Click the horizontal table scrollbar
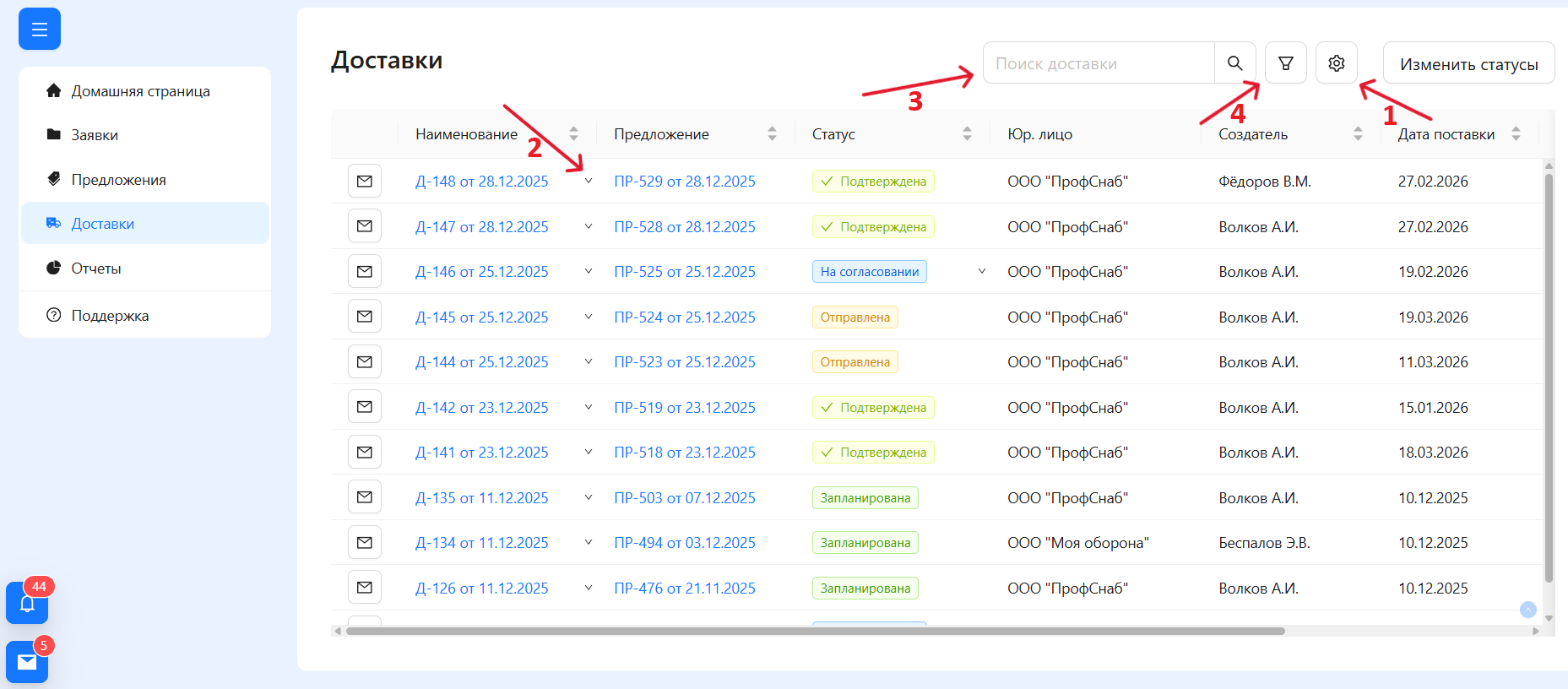 (x=815, y=631)
